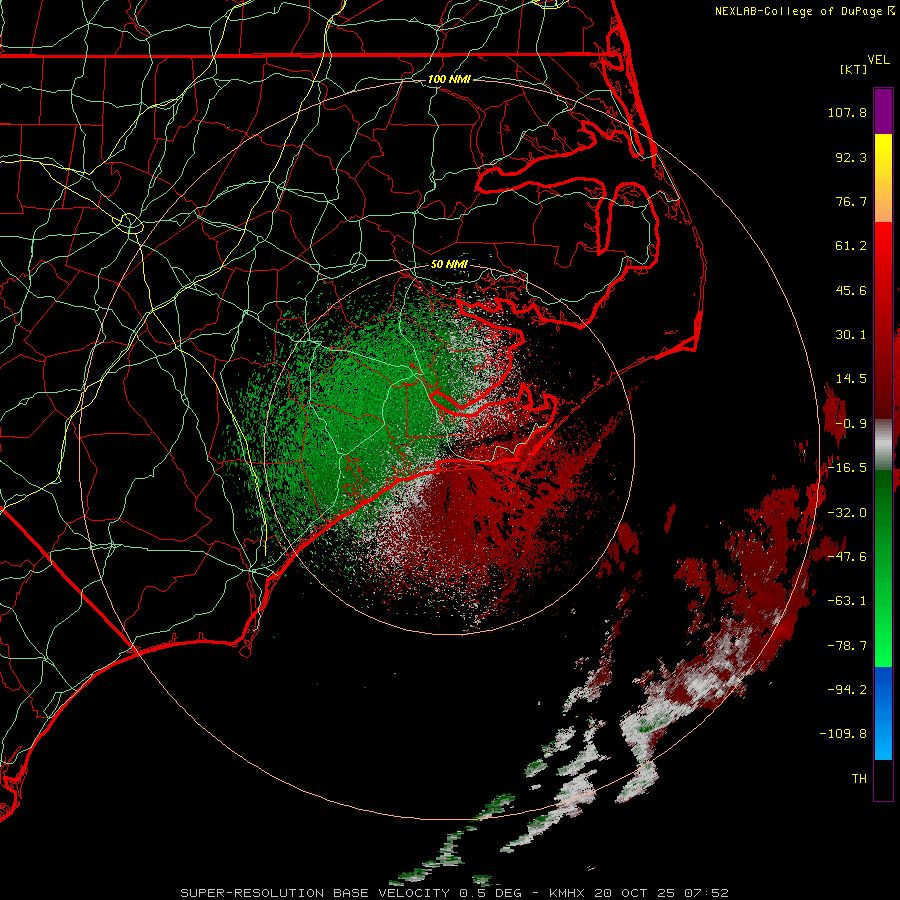900x900 pixels.
Task: Click the gray near-zero segment of the color bar
Action: [883, 443]
